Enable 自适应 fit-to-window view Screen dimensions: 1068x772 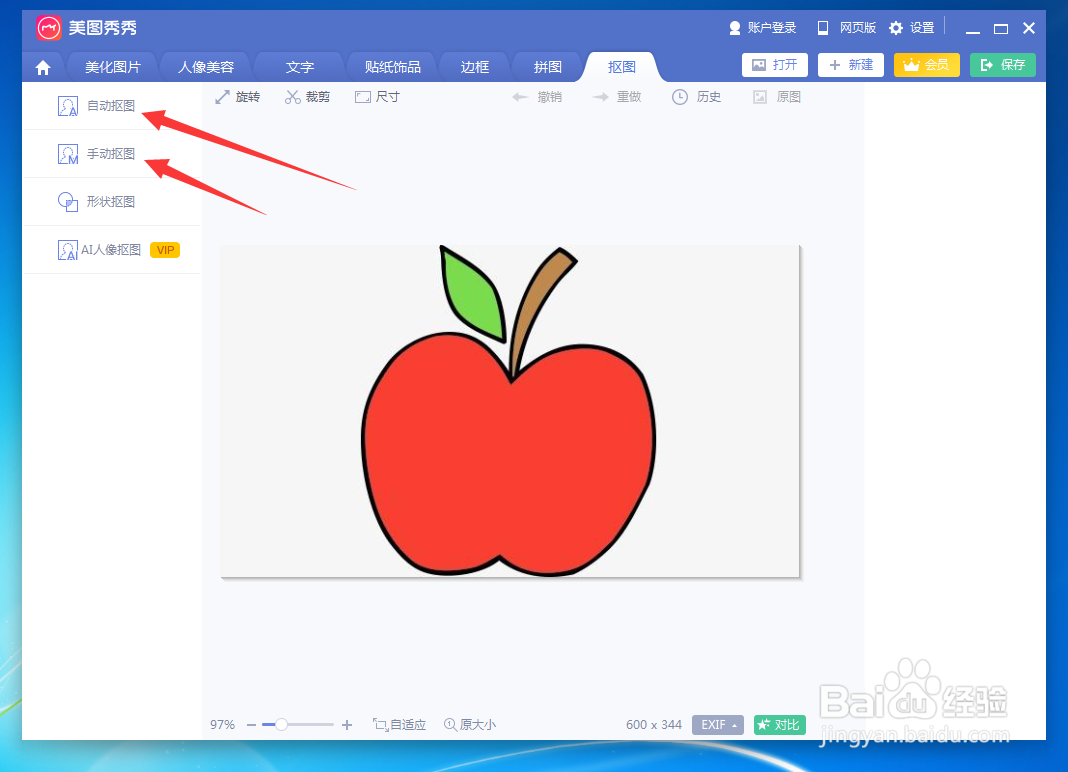coord(399,724)
